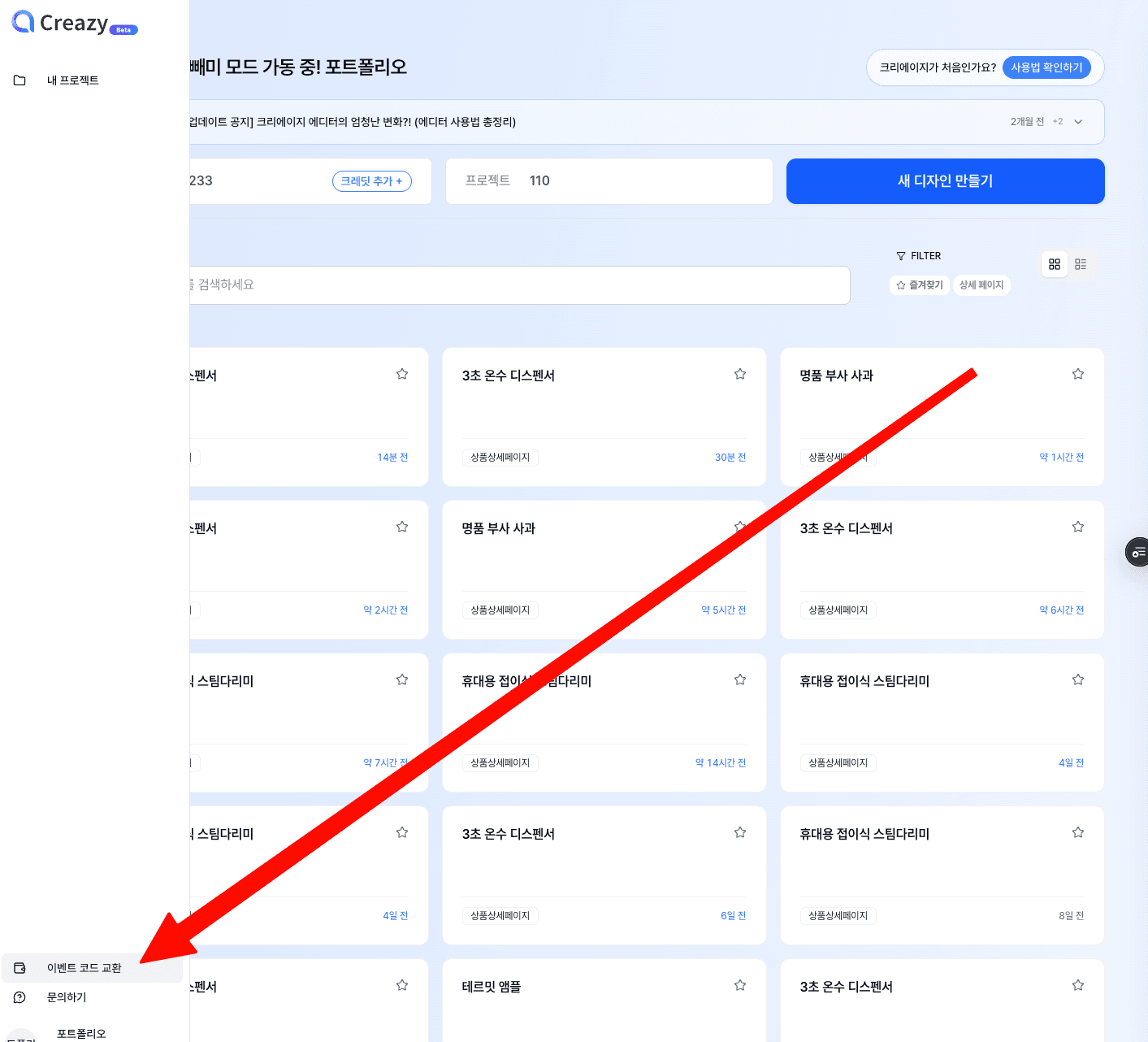Click the FILTER funnel icon
Screen dimensions: 1148x1042
point(901,256)
